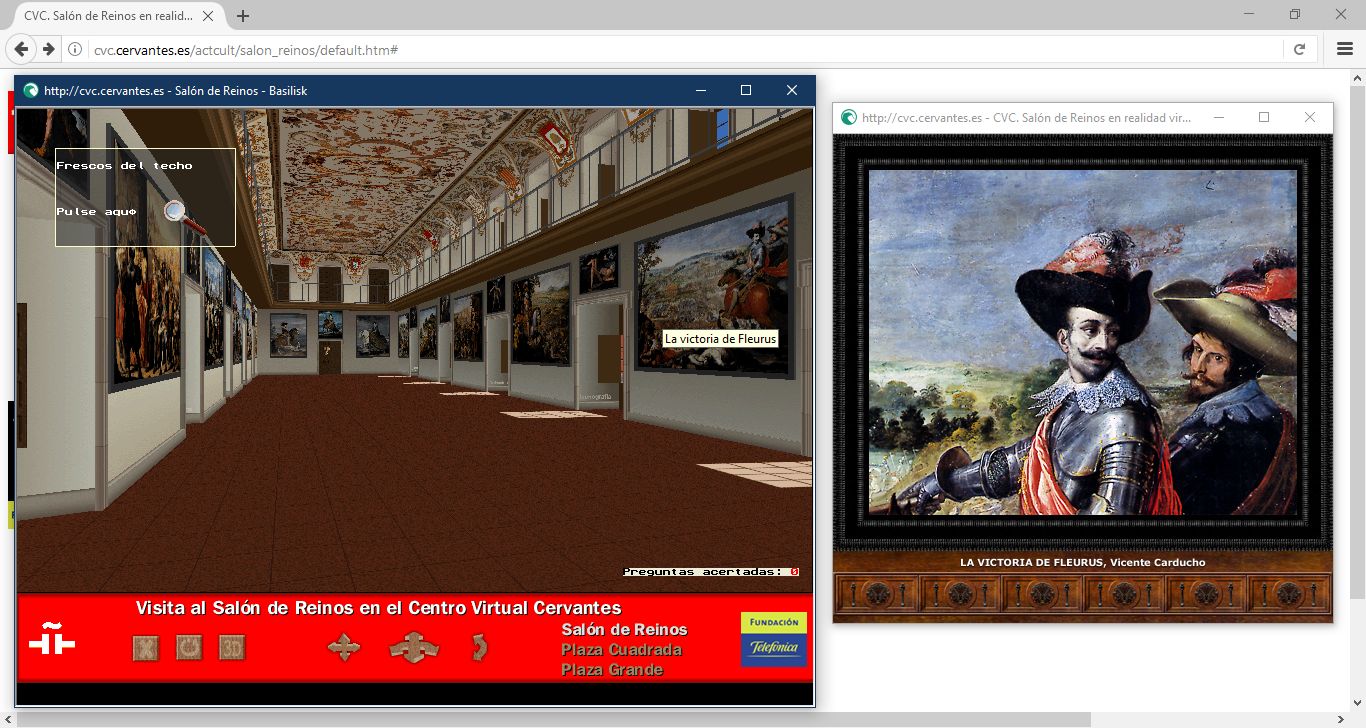Go back with the browser back arrow
Screen dimensions: 1366x728
(x=22, y=49)
